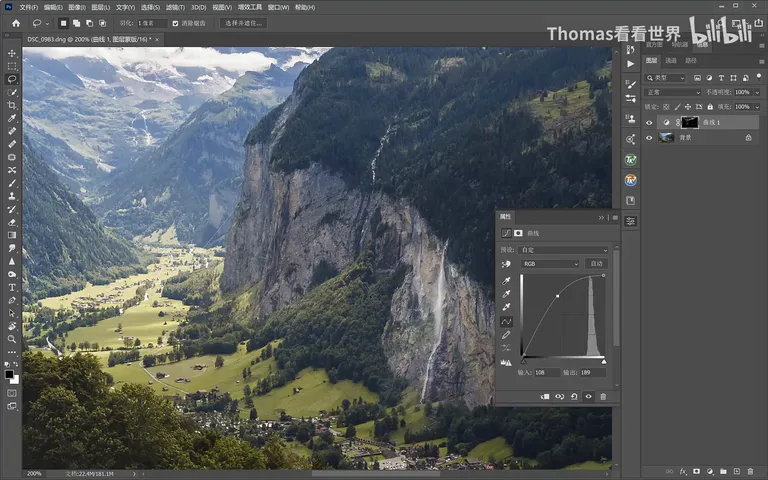Select the Crop tool in toolbar
Viewport: 768px width, 480px height.
[x=12, y=105]
